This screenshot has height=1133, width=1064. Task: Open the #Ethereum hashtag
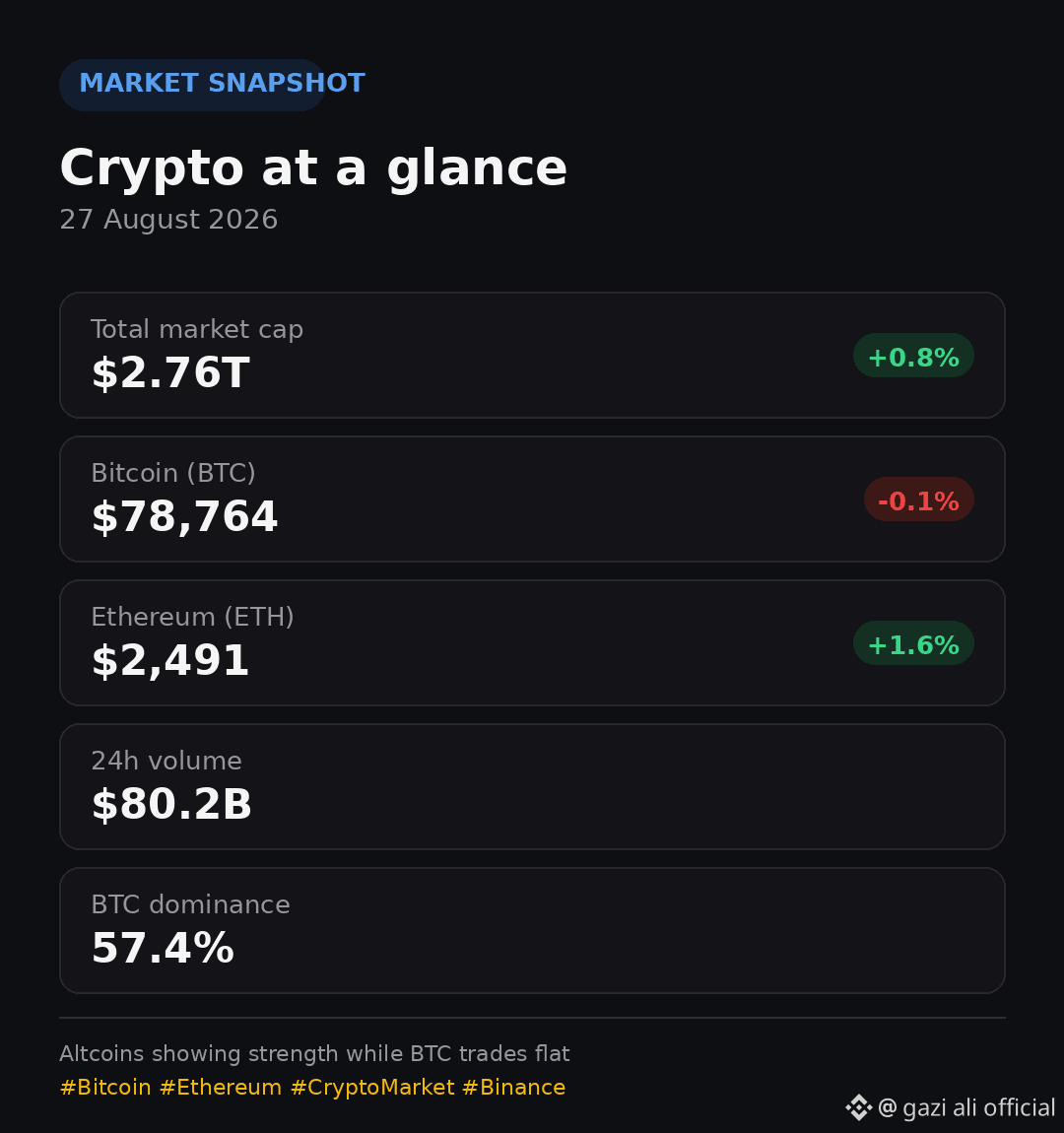(221, 1087)
